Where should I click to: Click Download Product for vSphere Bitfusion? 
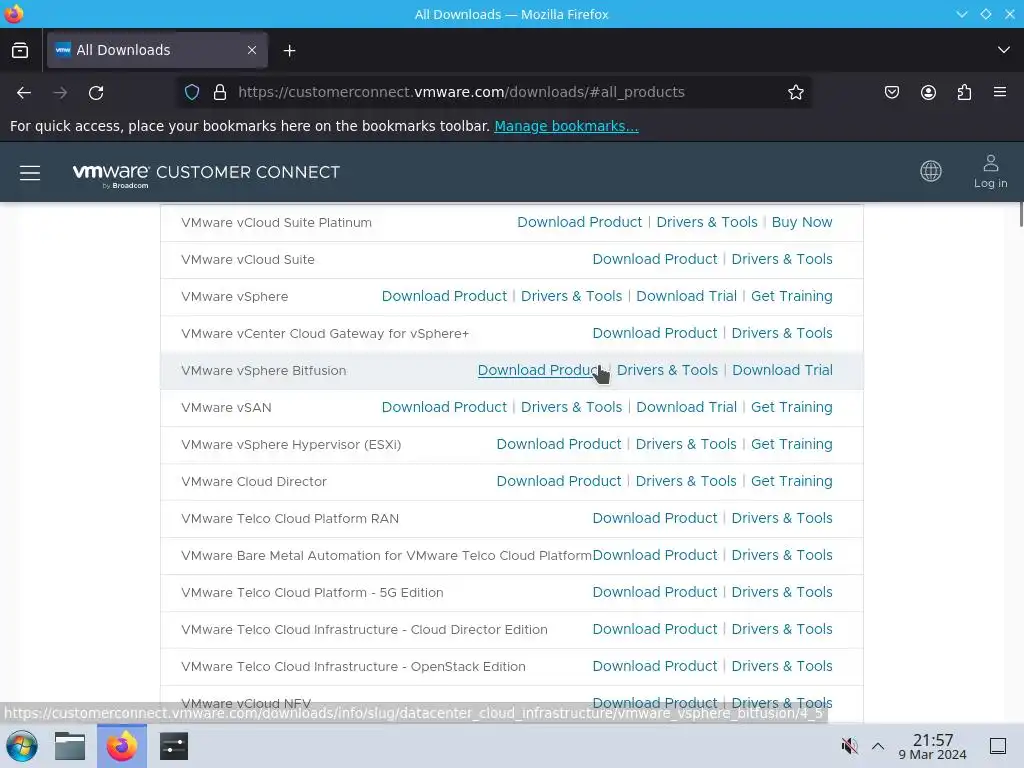[540, 370]
